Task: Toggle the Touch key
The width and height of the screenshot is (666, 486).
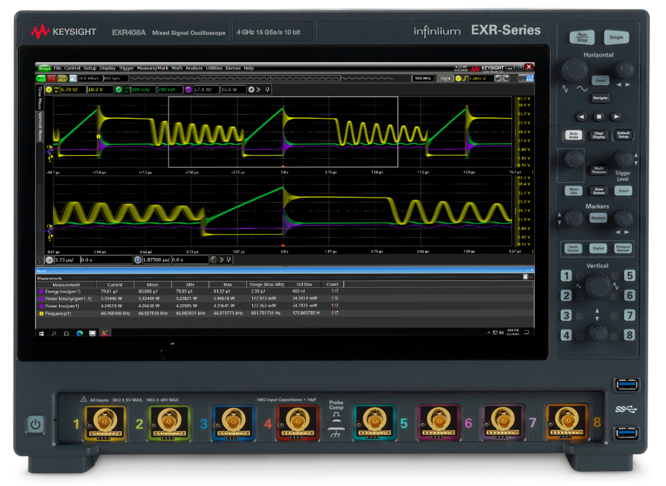Action: (624, 191)
